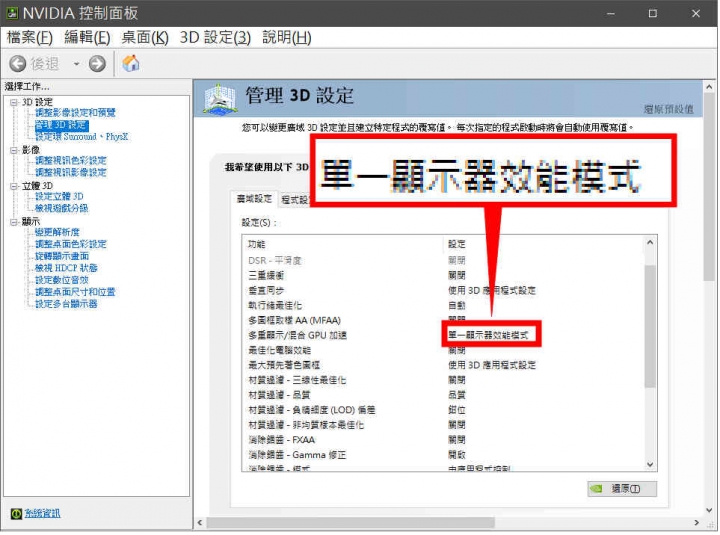The width and height of the screenshot is (720, 535).
Task: Go to the Home page via house icon
Action: 130,63
